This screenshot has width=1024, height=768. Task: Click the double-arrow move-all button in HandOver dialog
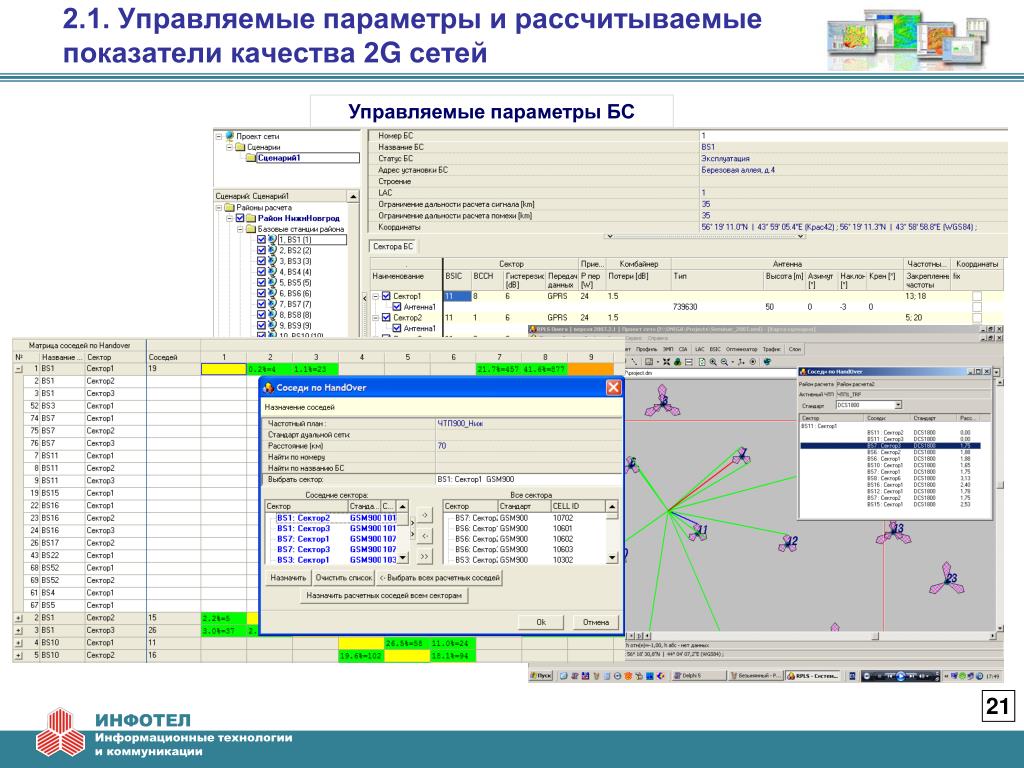[424, 556]
